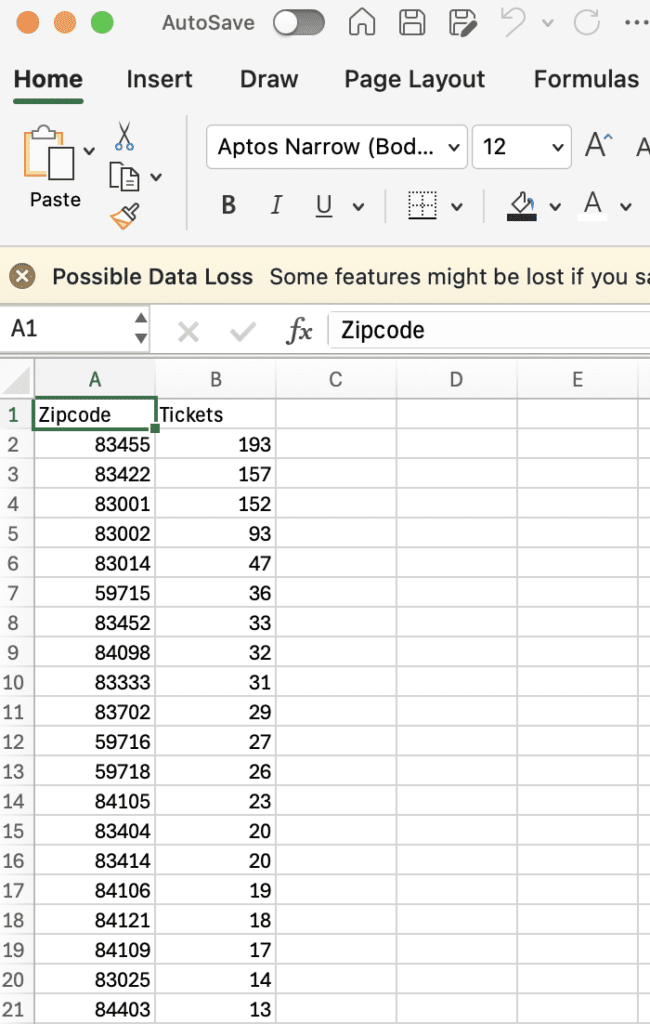Dismiss the Possible Data Loss warning
650x1024 pixels.
point(24,277)
